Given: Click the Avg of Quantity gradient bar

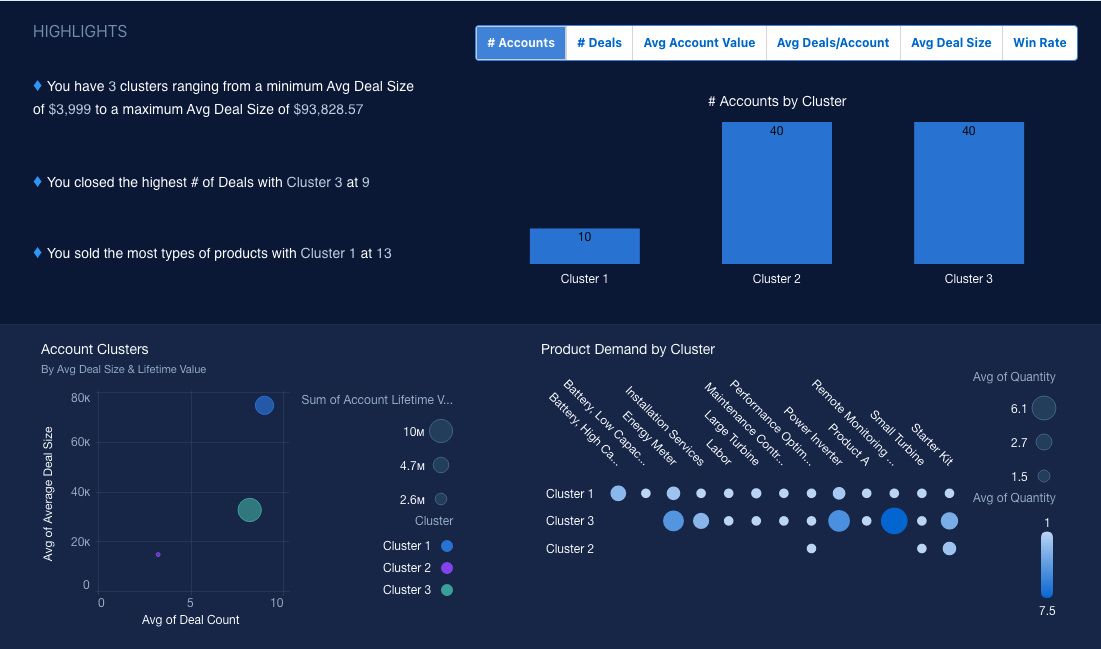Looking at the screenshot, I should click(x=1046, y=564).
